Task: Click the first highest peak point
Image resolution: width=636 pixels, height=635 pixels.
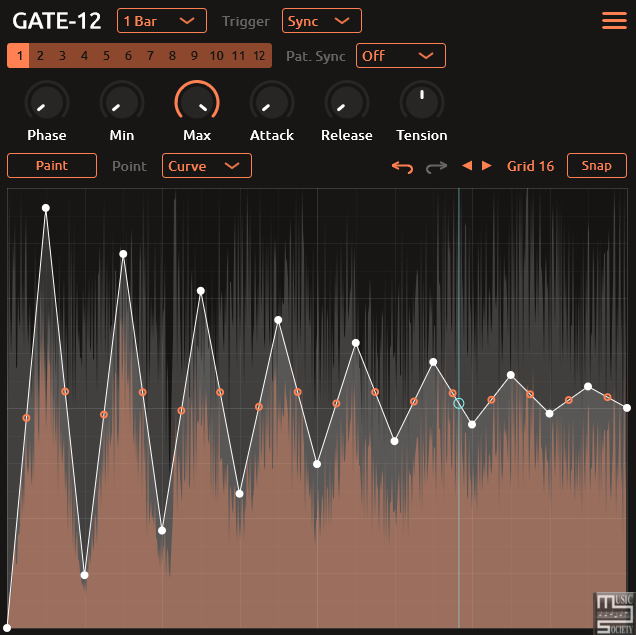Action: (x=46, y=208)
